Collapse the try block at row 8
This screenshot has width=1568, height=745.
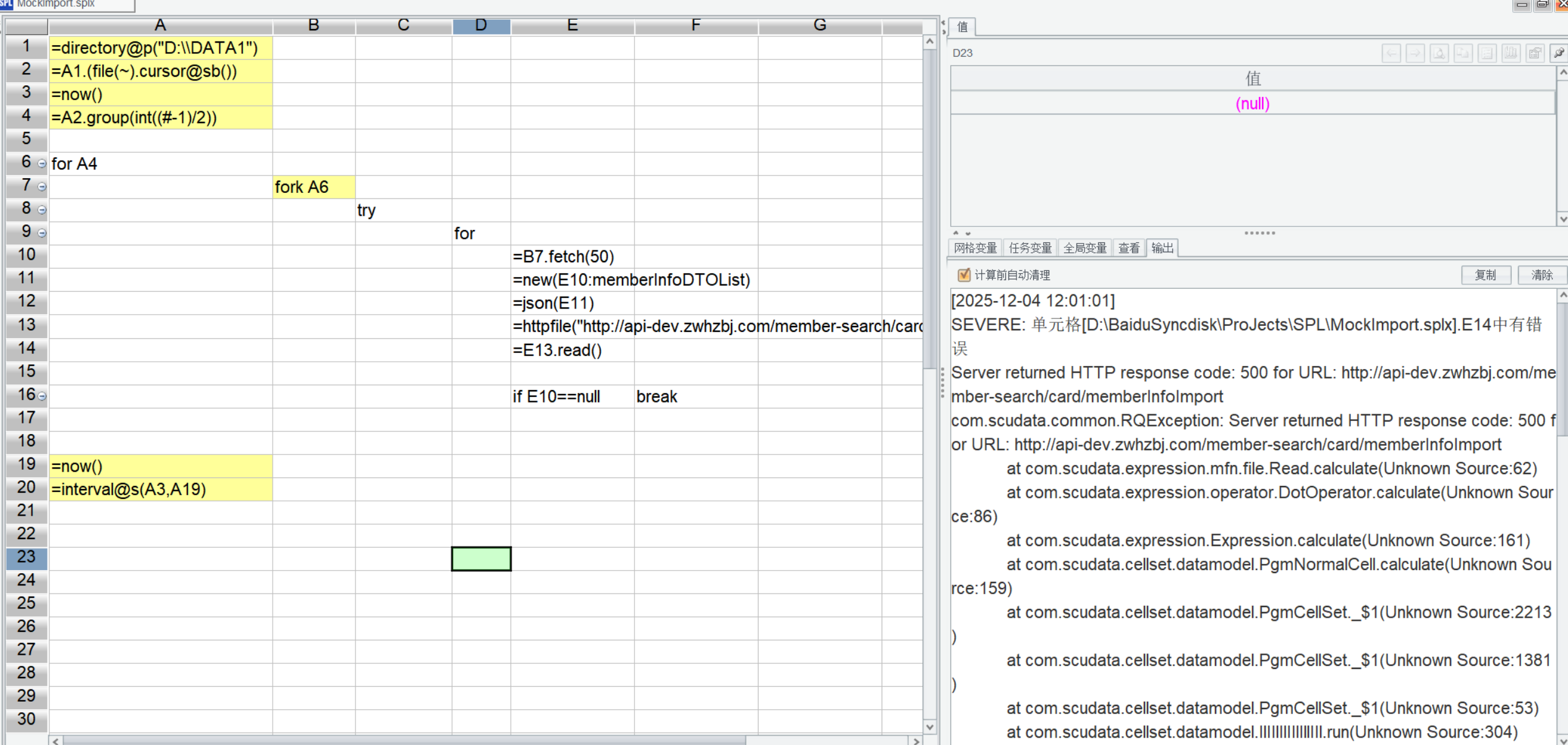42,210
